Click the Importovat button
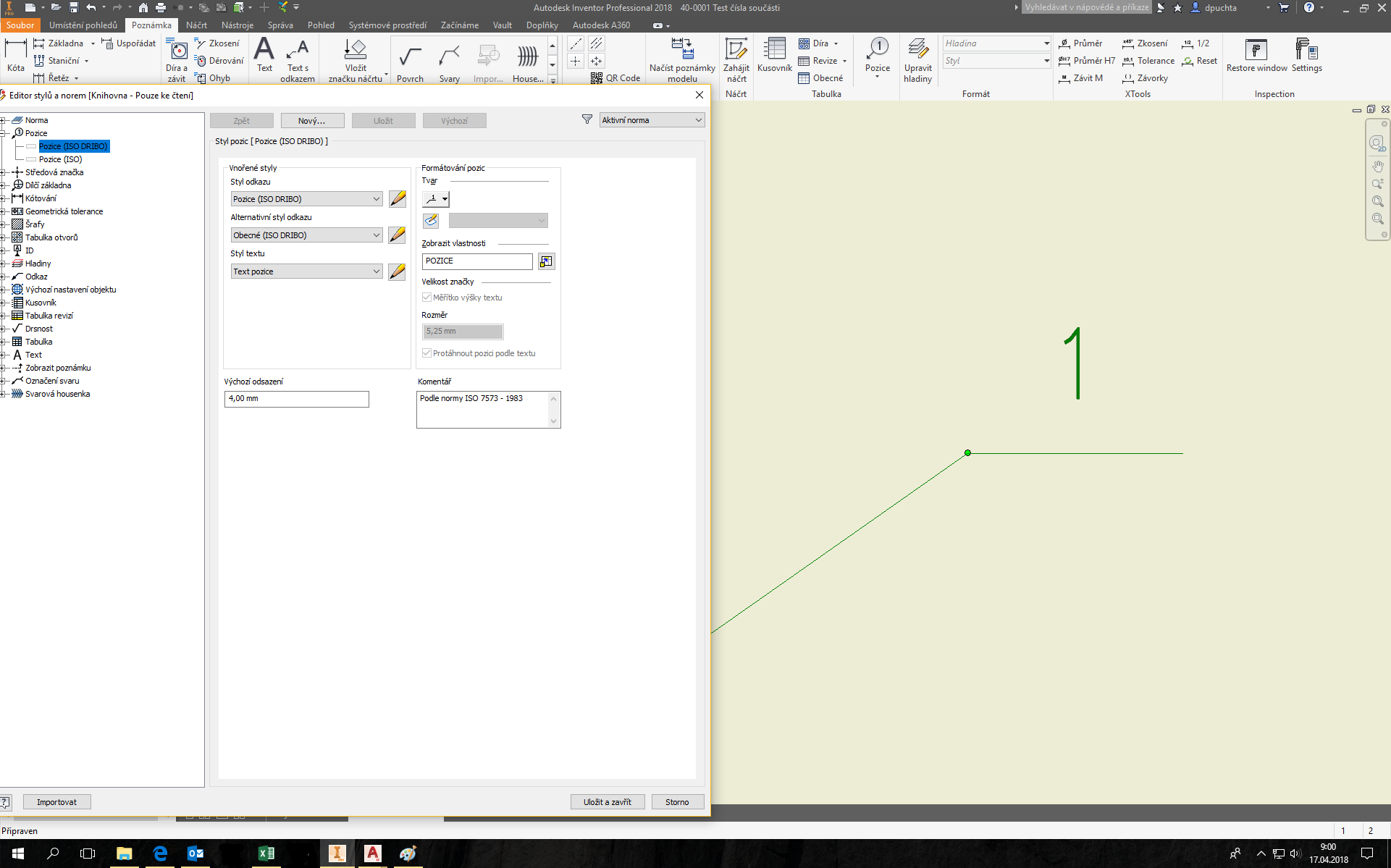The image size is (1391, 868). (x=56, y=802)
